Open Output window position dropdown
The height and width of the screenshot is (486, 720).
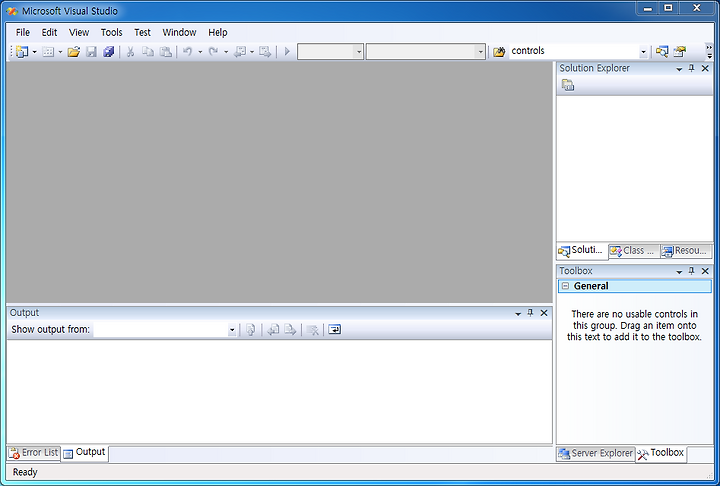(518, 313)
